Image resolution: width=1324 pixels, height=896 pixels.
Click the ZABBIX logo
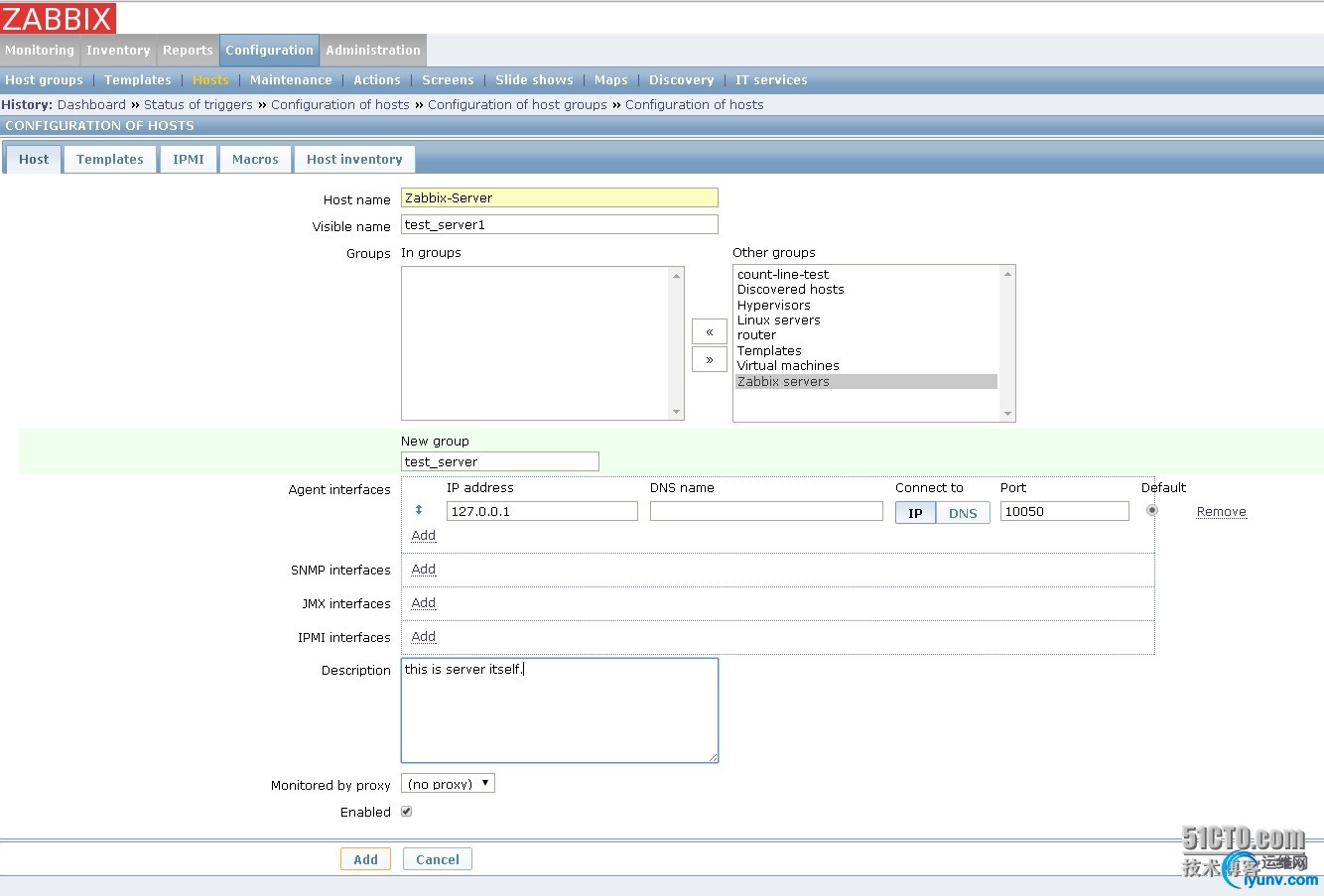coord(58,18)
